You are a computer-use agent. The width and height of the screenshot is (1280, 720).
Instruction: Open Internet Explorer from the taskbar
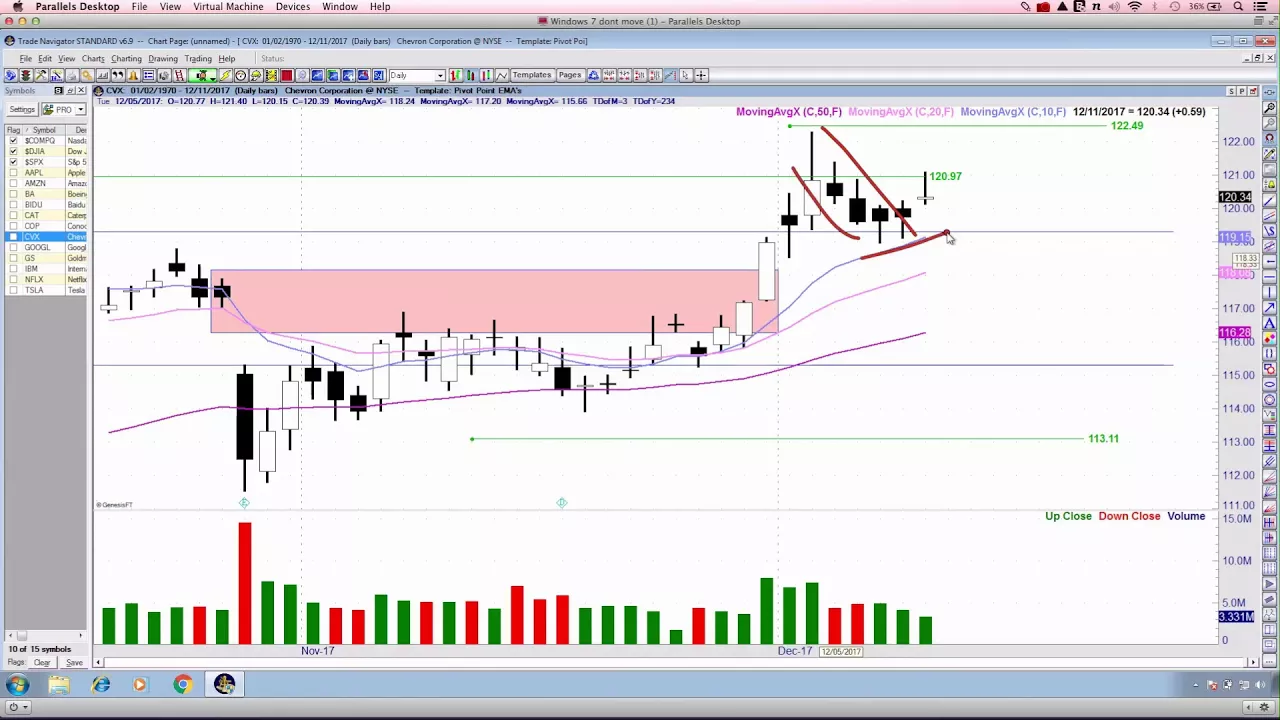(x=101, y=685)
